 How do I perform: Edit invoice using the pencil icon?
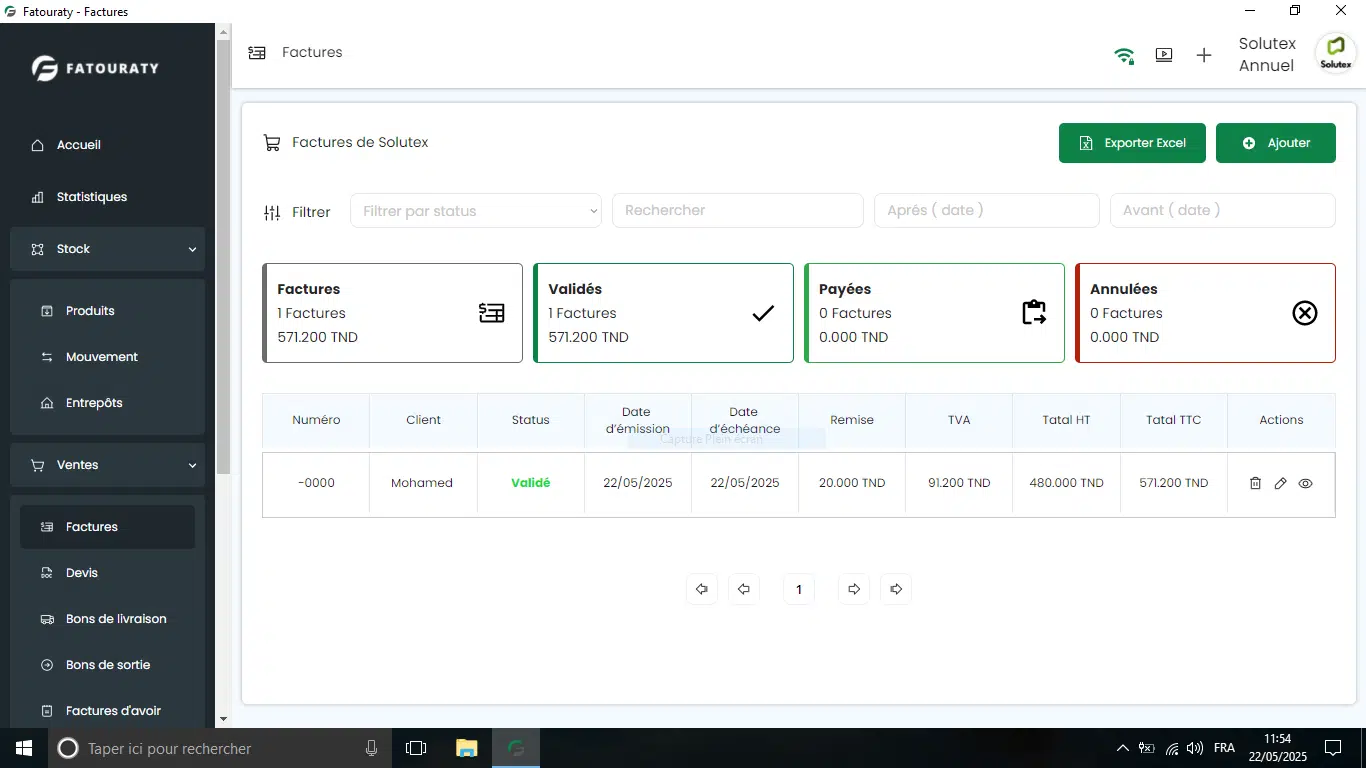tap(1280, 484)
